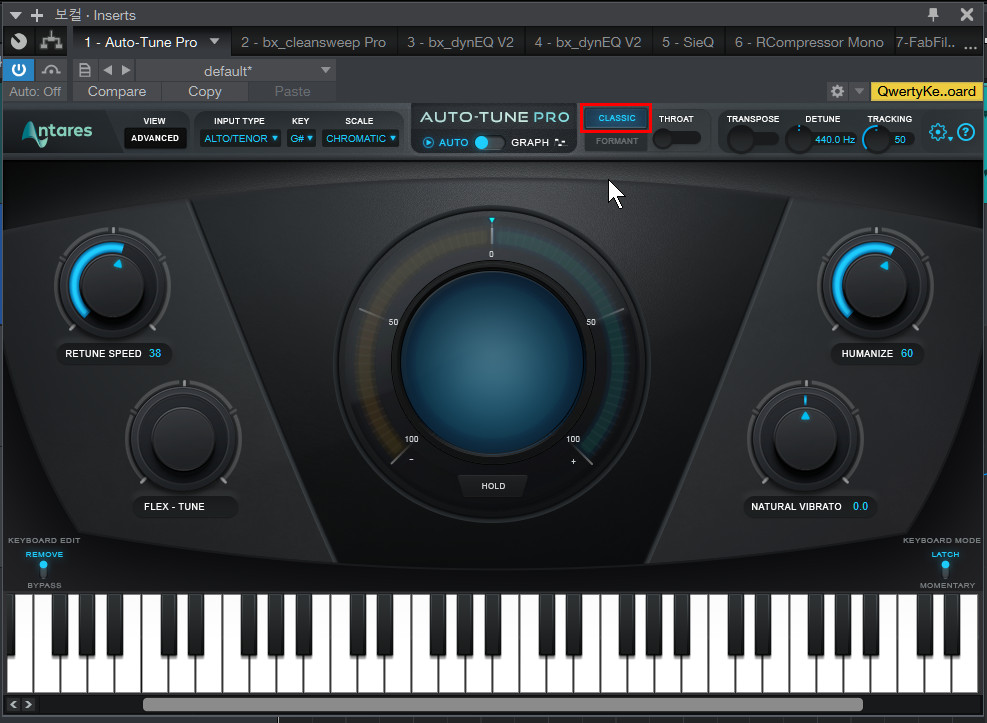Switch to 1 - Auto-Tune Pro tab
The image size is (987, 723).
pos(141,42)
